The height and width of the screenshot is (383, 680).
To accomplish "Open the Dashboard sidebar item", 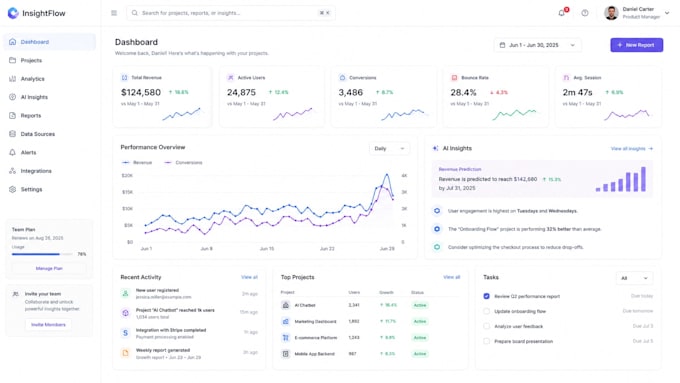I will (x=49, y=42).
